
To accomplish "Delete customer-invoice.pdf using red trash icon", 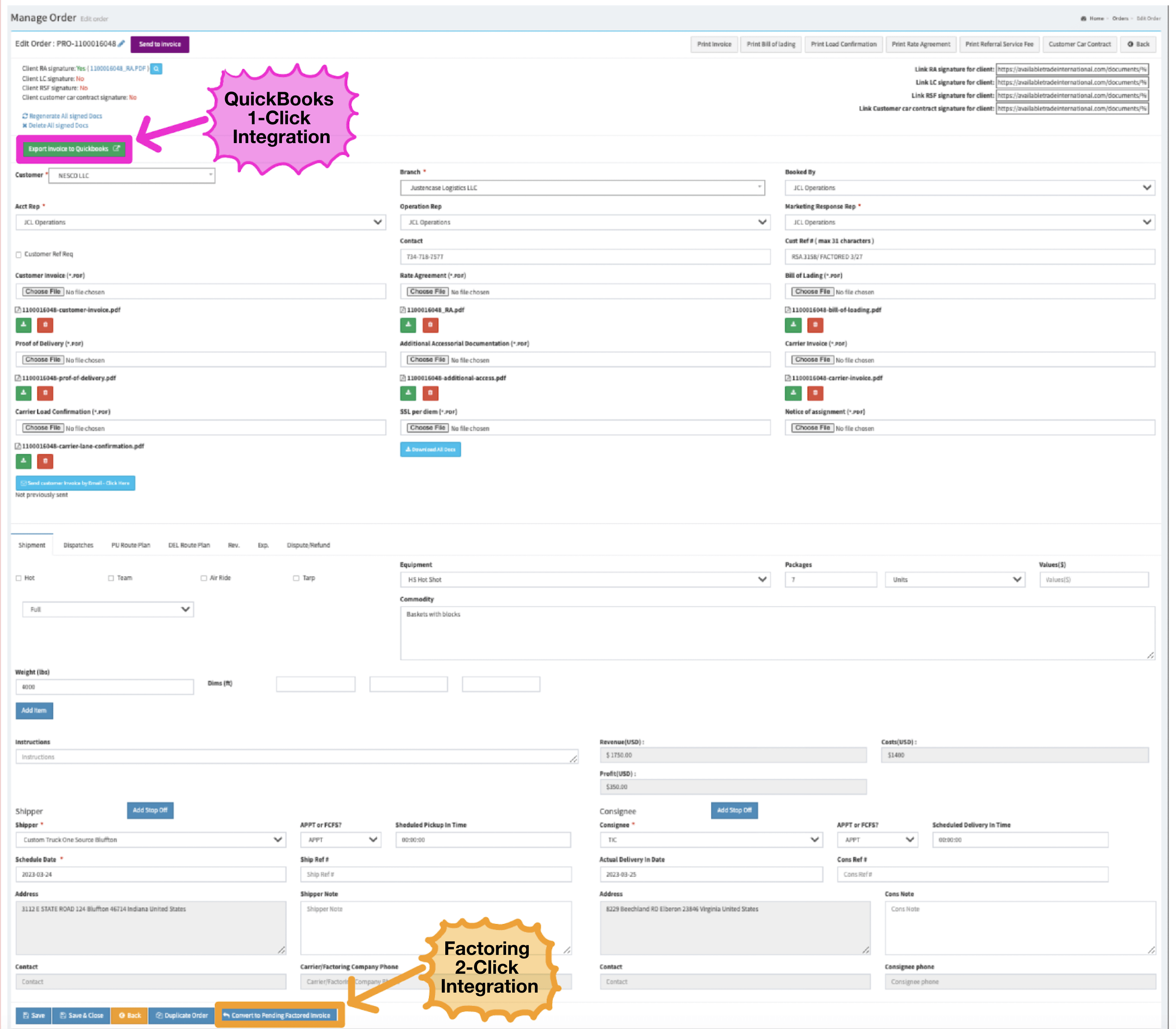I will 45,325.
